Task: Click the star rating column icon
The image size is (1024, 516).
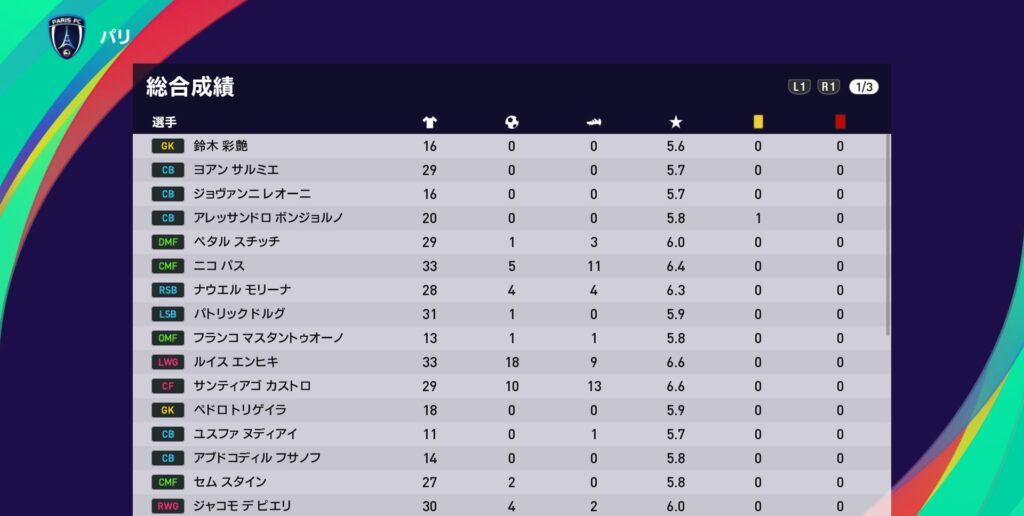Action: [676, 122]
